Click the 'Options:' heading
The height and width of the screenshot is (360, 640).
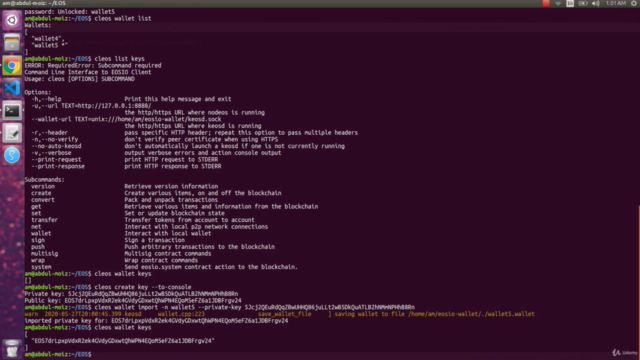click(38, 92)
